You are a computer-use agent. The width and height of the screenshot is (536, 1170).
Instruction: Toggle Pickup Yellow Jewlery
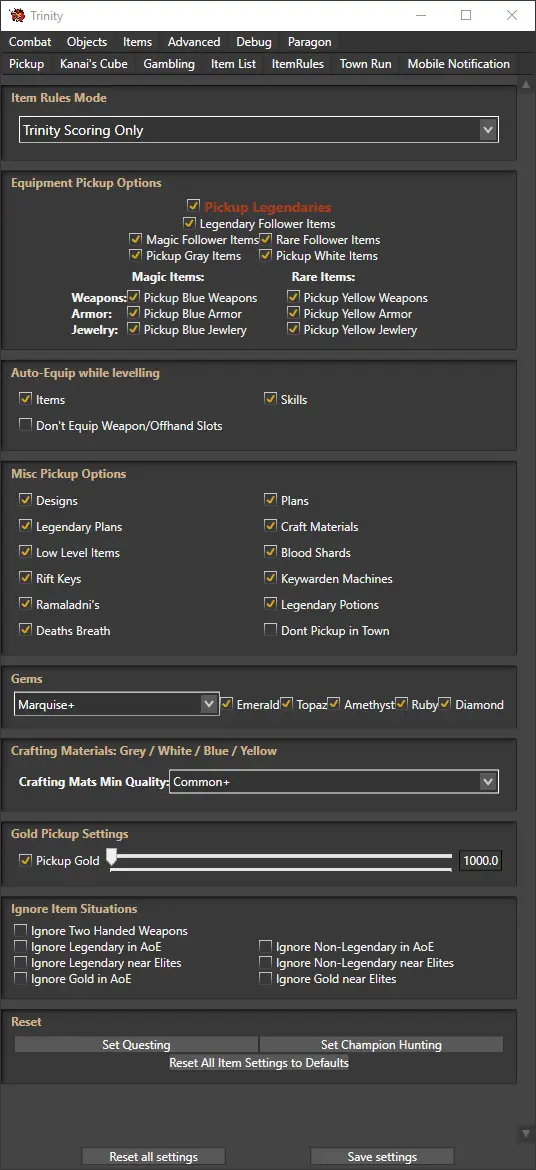(x=293, y=329)
